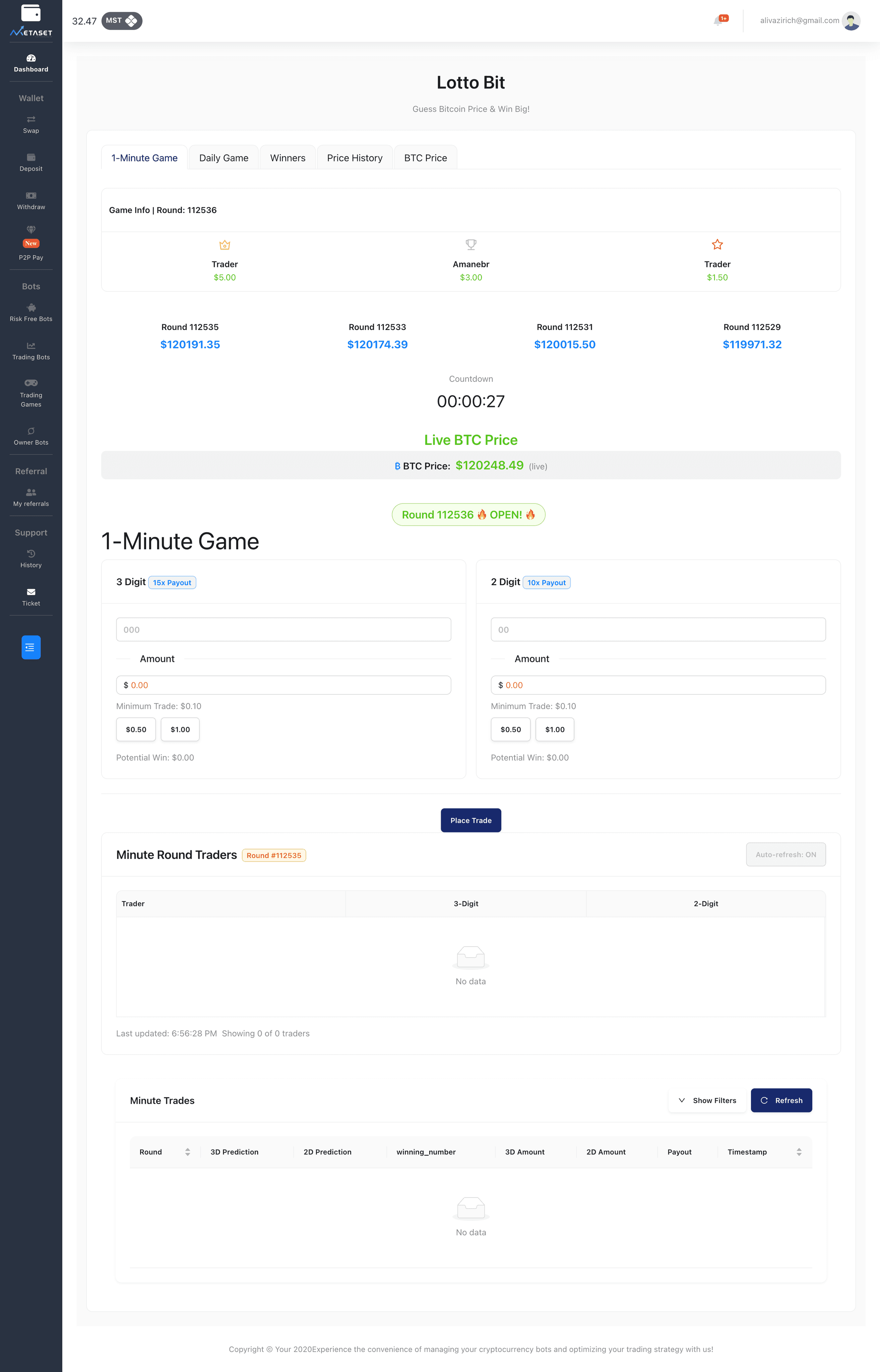Viewport: 880px width, 1372px height.
Task: Focus the 3 Digit prediction input field
Action: click(284, 629)
